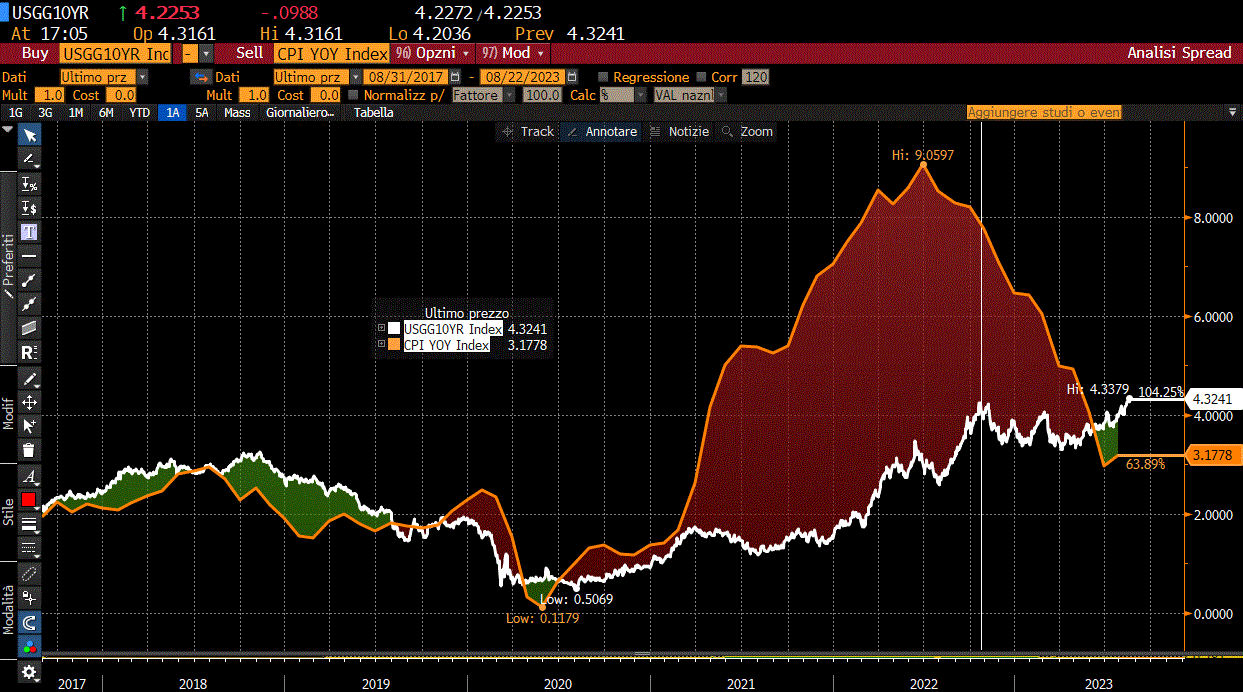
Task: Open the calendar icon beside 08/31/2017
Action: point(455,77)
